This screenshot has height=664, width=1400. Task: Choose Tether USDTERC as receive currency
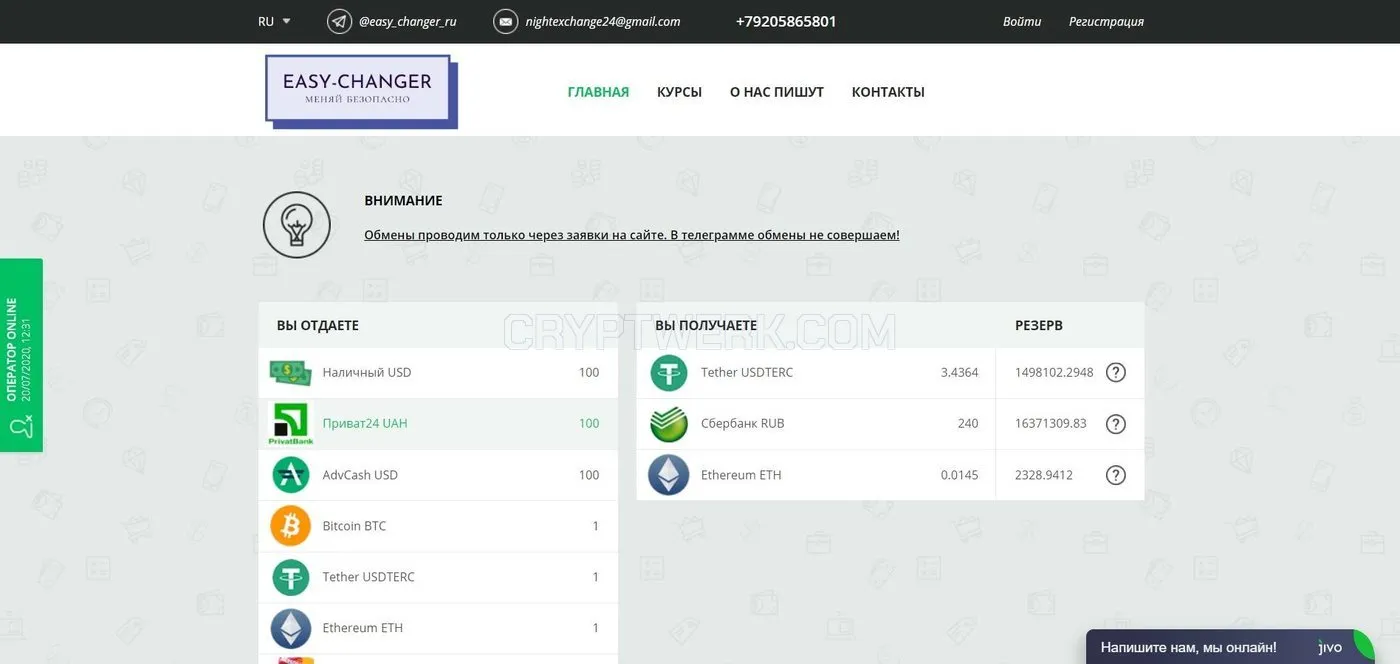click(890, 372)
